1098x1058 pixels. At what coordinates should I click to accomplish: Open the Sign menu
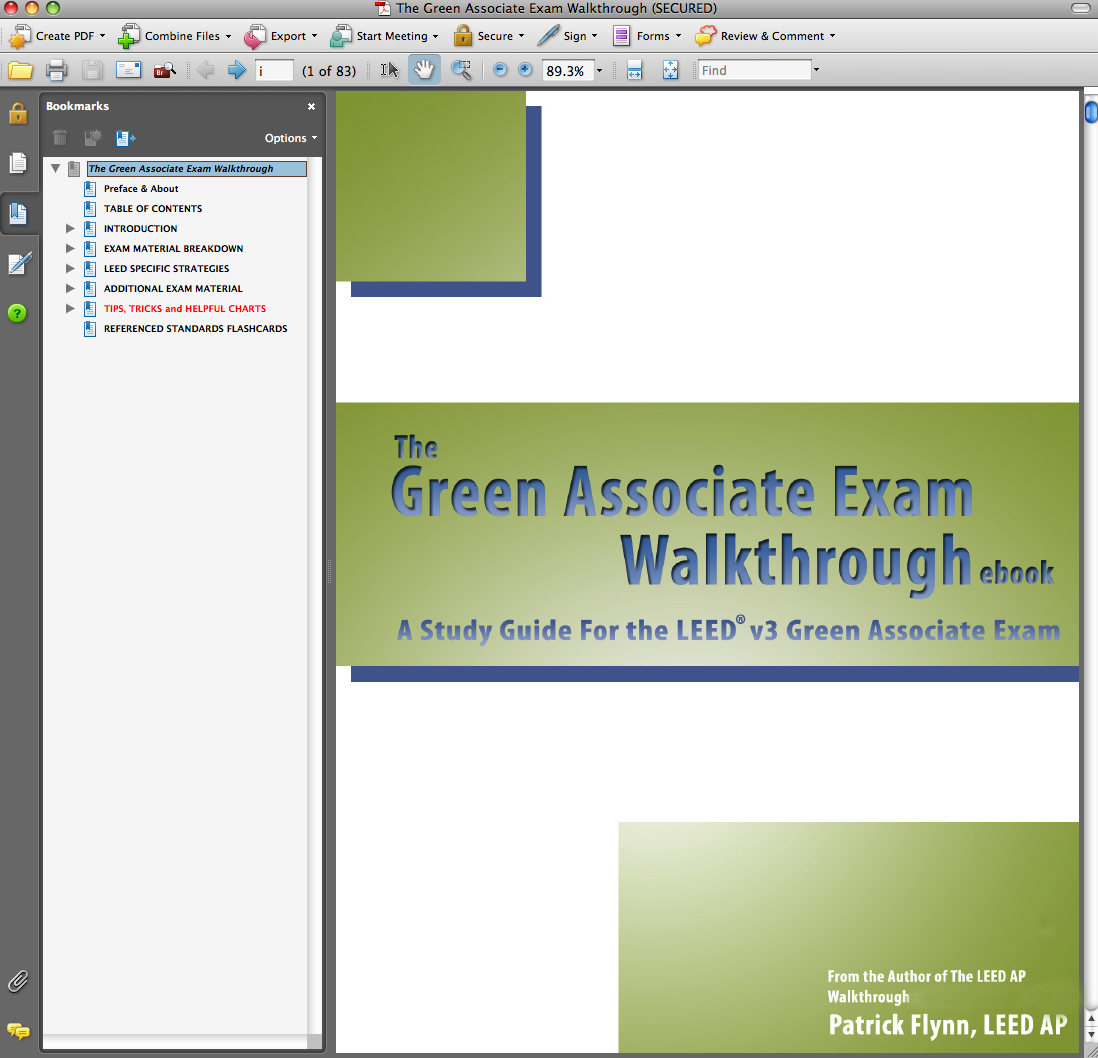click(x=567, y=36)
